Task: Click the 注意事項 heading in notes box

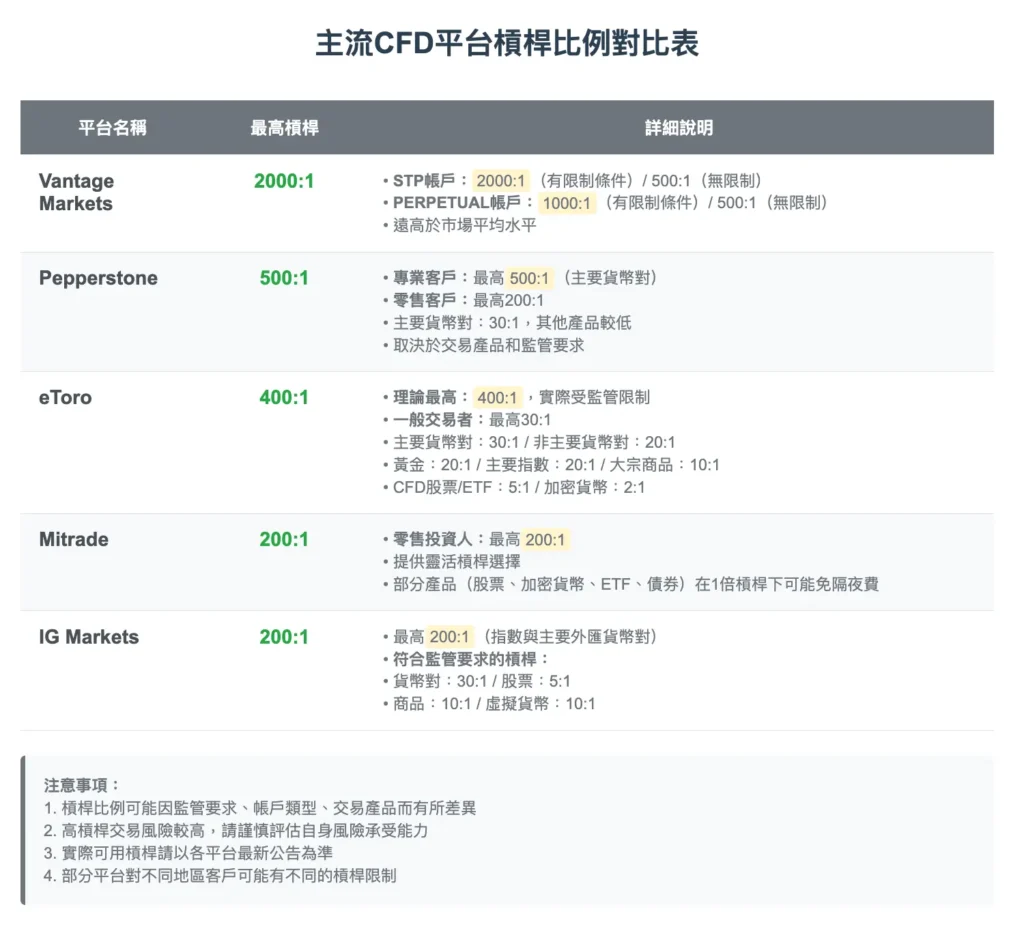Action: pos(82,786)
